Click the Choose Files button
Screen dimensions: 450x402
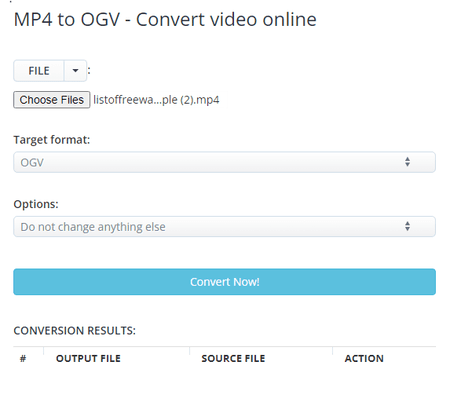52,100
